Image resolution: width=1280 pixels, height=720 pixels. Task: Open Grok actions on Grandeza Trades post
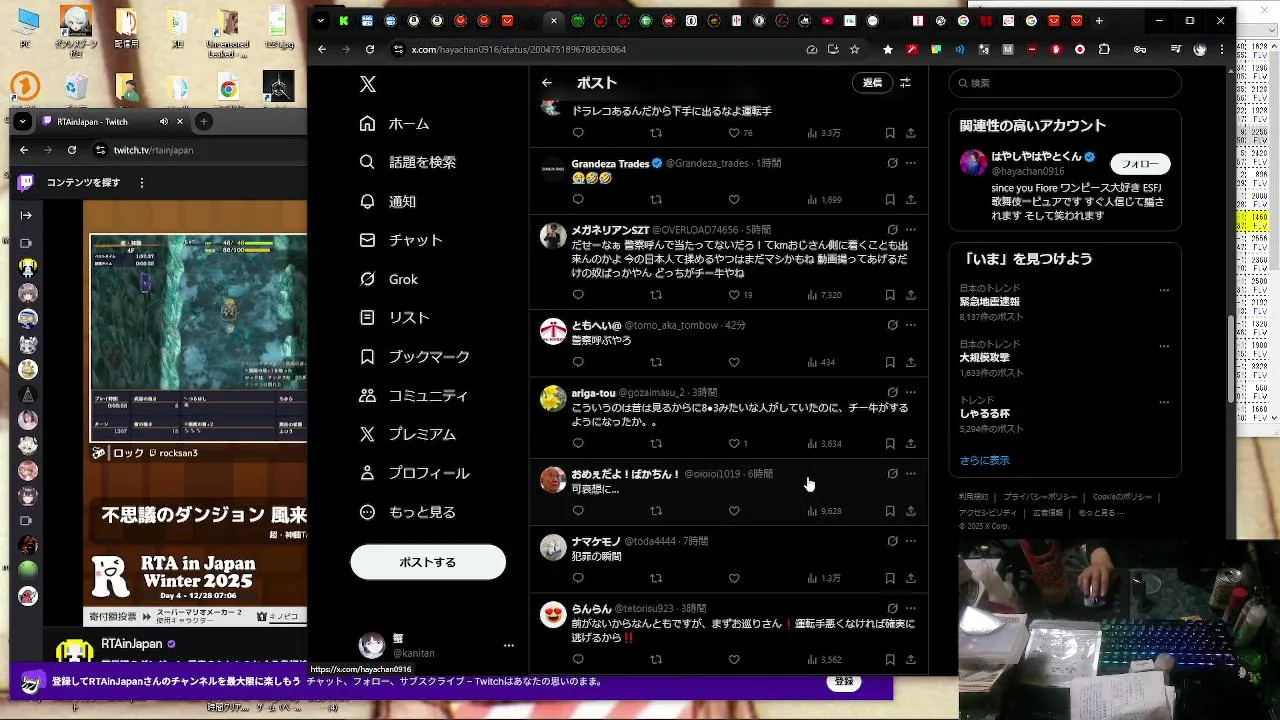click(892, 163)
